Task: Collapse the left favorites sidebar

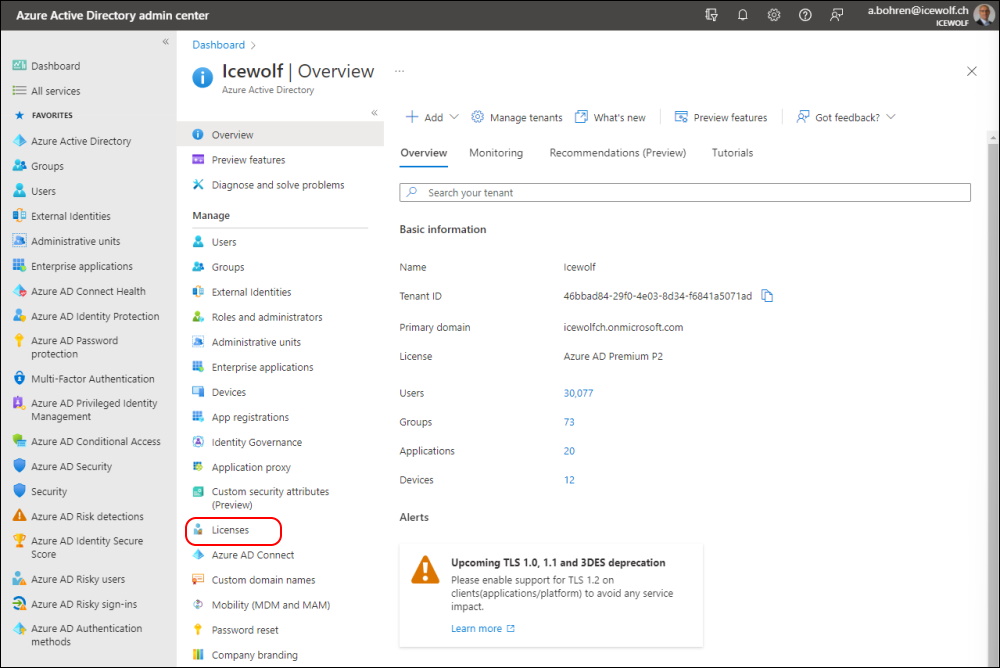Action: coord(165,41)
